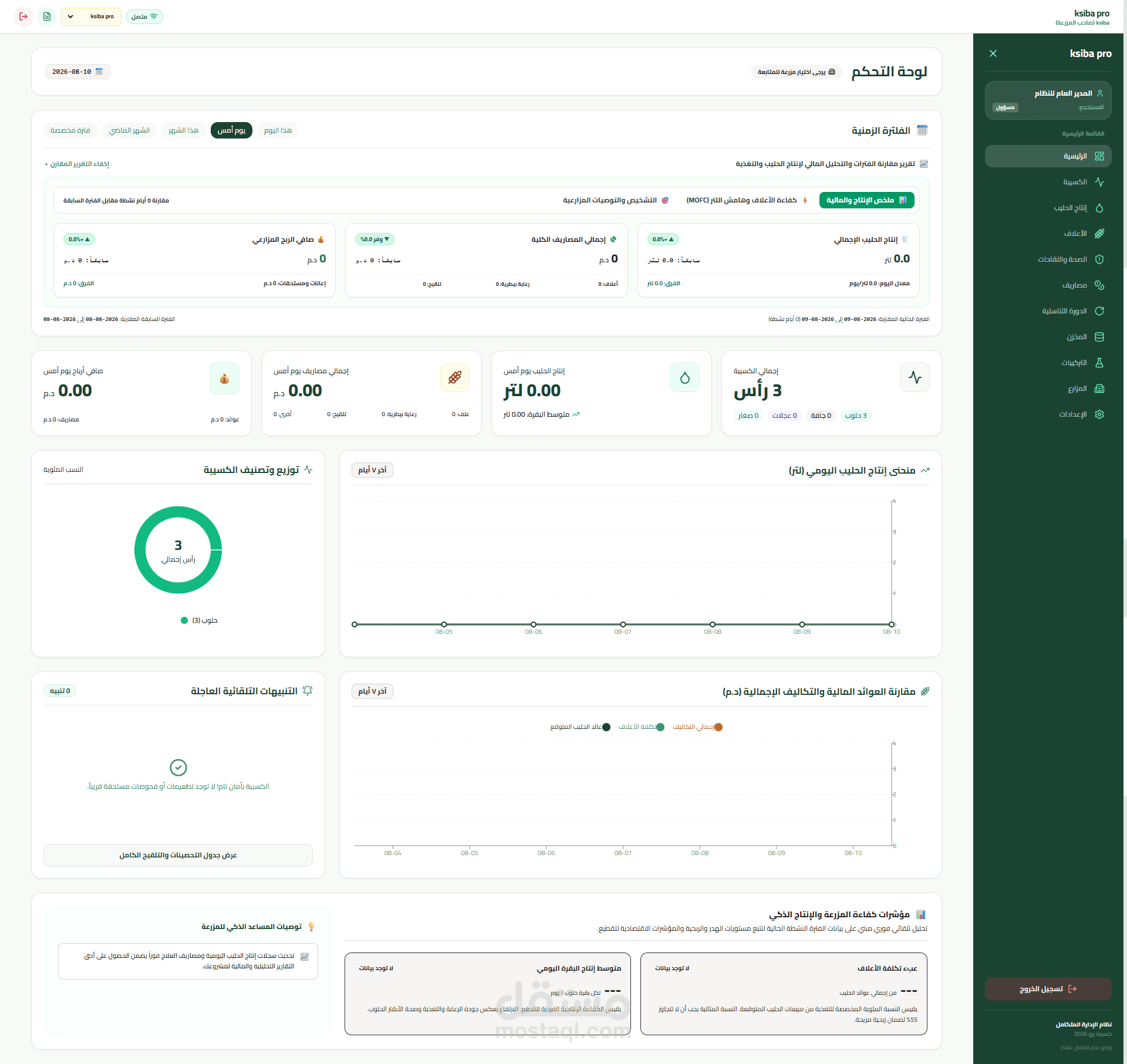Screen dimensions: 1127x1064
Task: Select the هذا الشهر period tab
Action: (183, 130)
